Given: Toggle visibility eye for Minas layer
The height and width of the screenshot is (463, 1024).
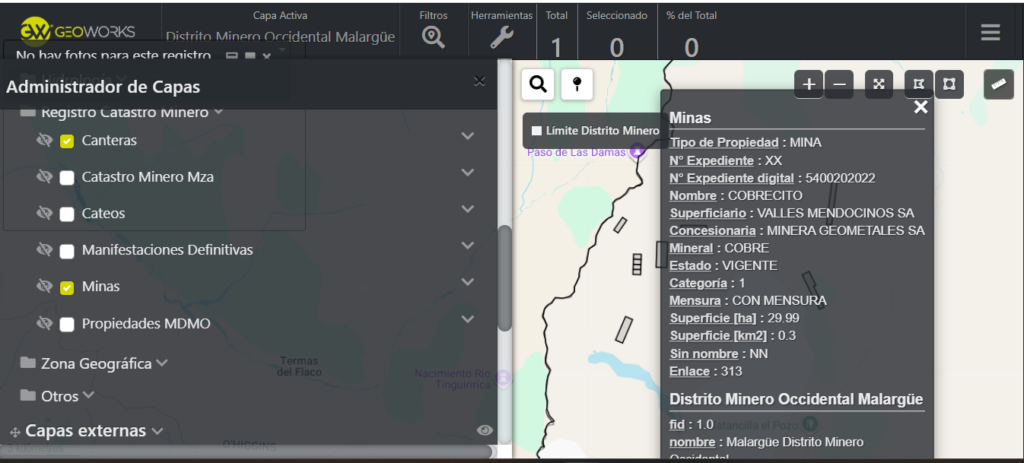Looking at the screenshot, I should point(44,287).
